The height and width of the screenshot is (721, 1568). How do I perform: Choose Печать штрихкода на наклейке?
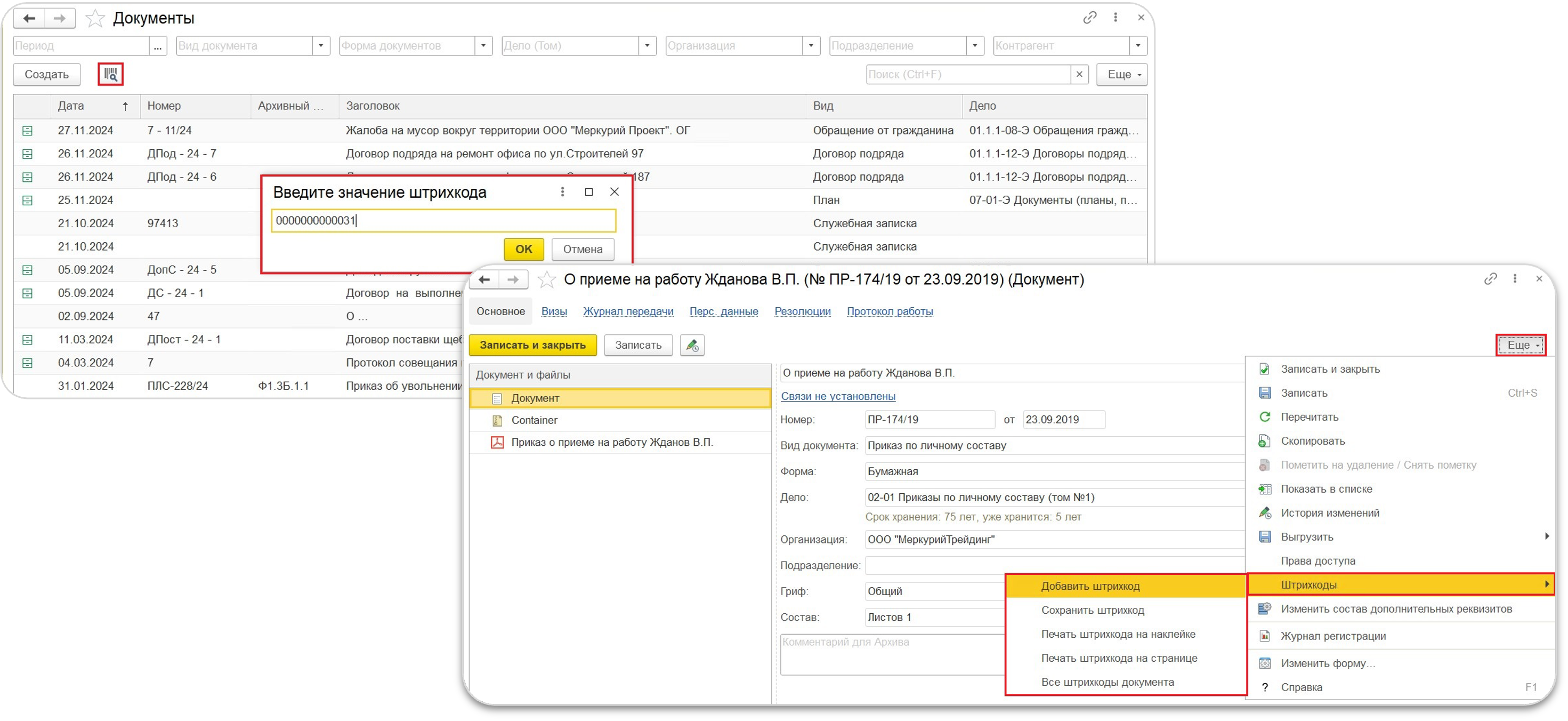point(1125,635)
